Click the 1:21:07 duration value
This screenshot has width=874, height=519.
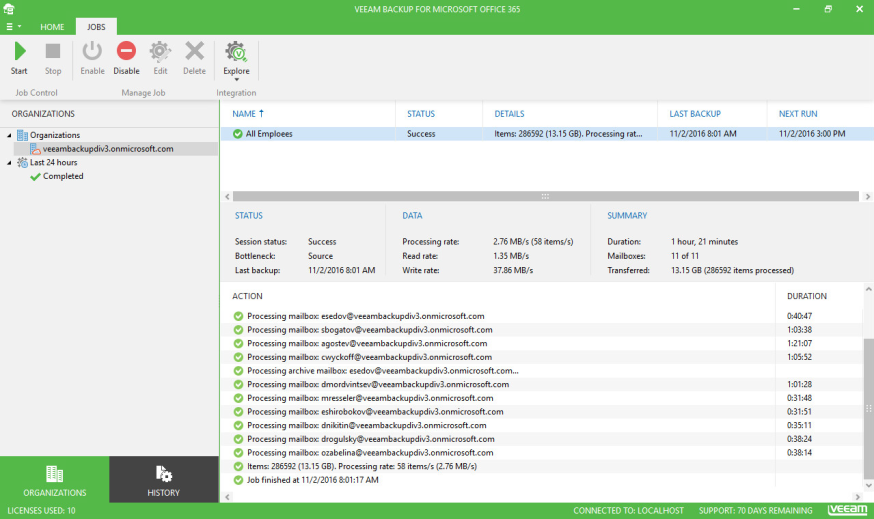point(799,343)
